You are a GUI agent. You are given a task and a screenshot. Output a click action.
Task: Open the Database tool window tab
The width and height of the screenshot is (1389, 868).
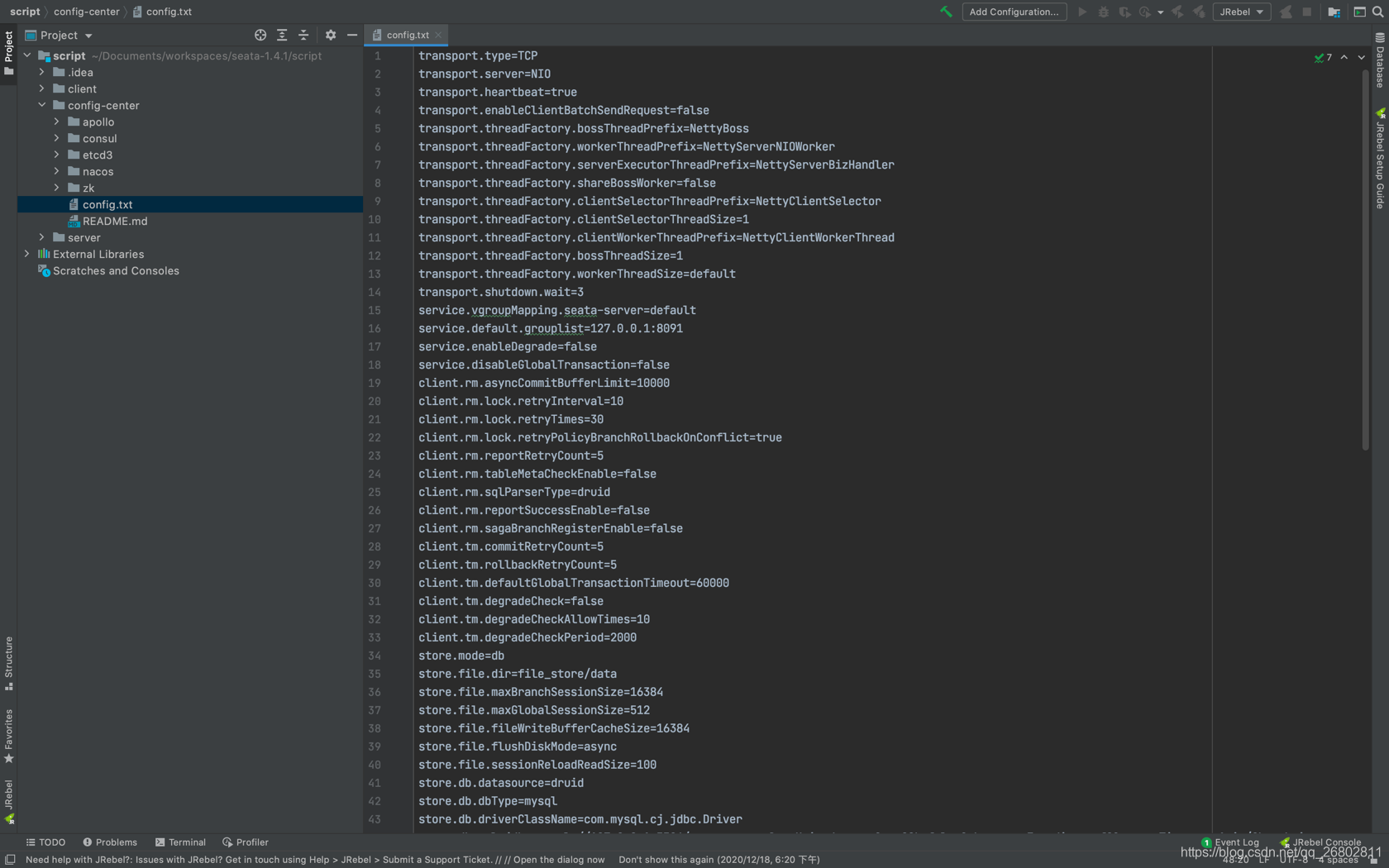click(x=1380, y=60)
